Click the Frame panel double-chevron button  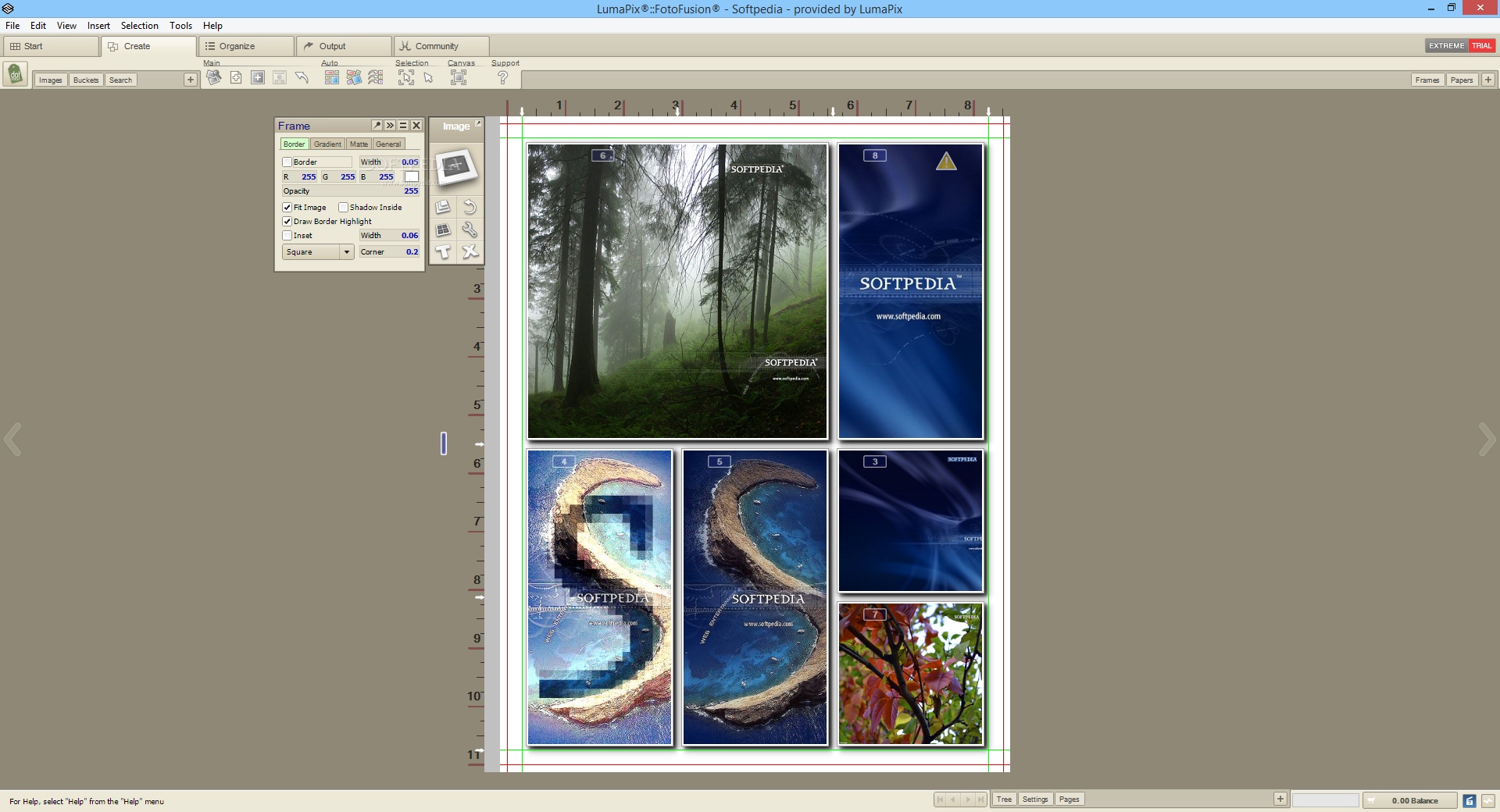click(x=390, y=125)
